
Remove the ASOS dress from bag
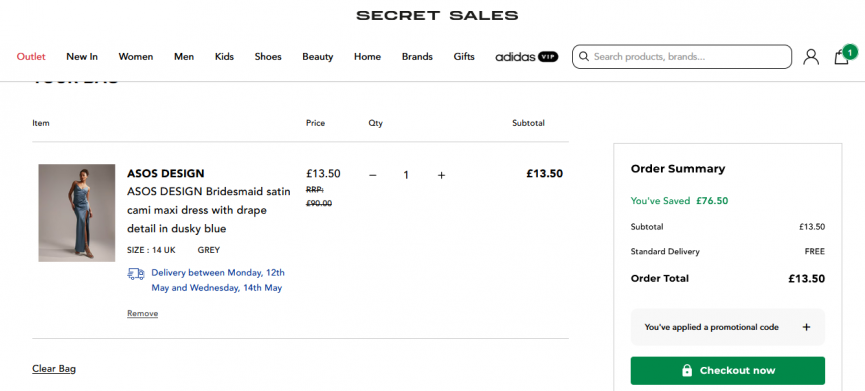click(x=142, y=313)
